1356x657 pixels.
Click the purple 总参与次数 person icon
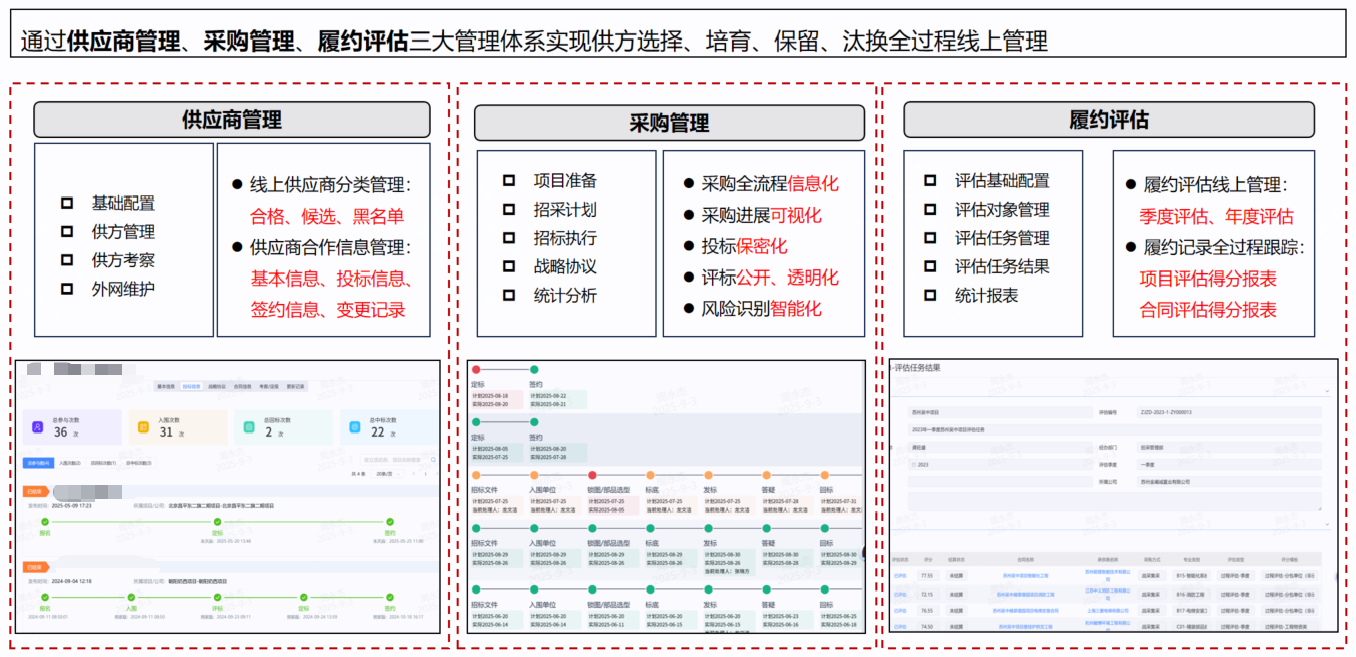point(38,427)
